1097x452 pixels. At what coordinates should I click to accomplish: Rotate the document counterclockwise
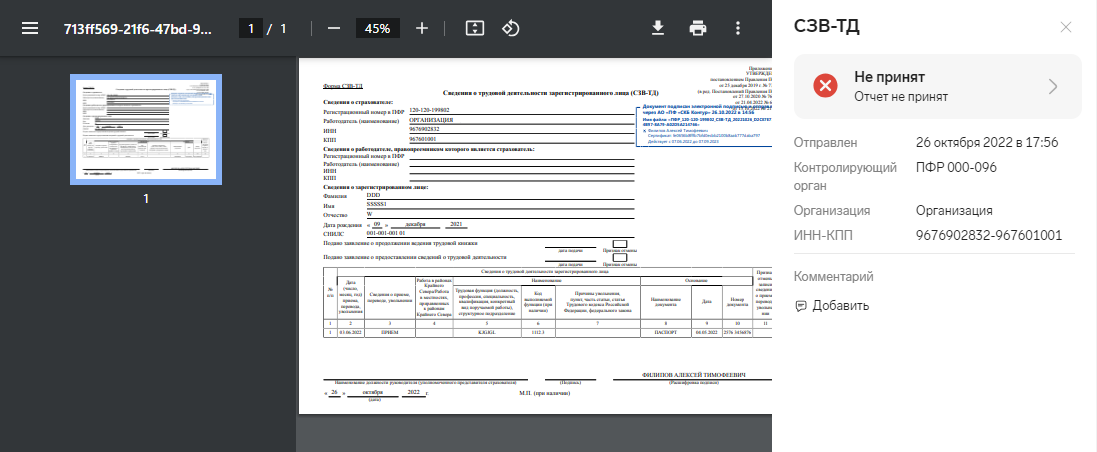511,28
